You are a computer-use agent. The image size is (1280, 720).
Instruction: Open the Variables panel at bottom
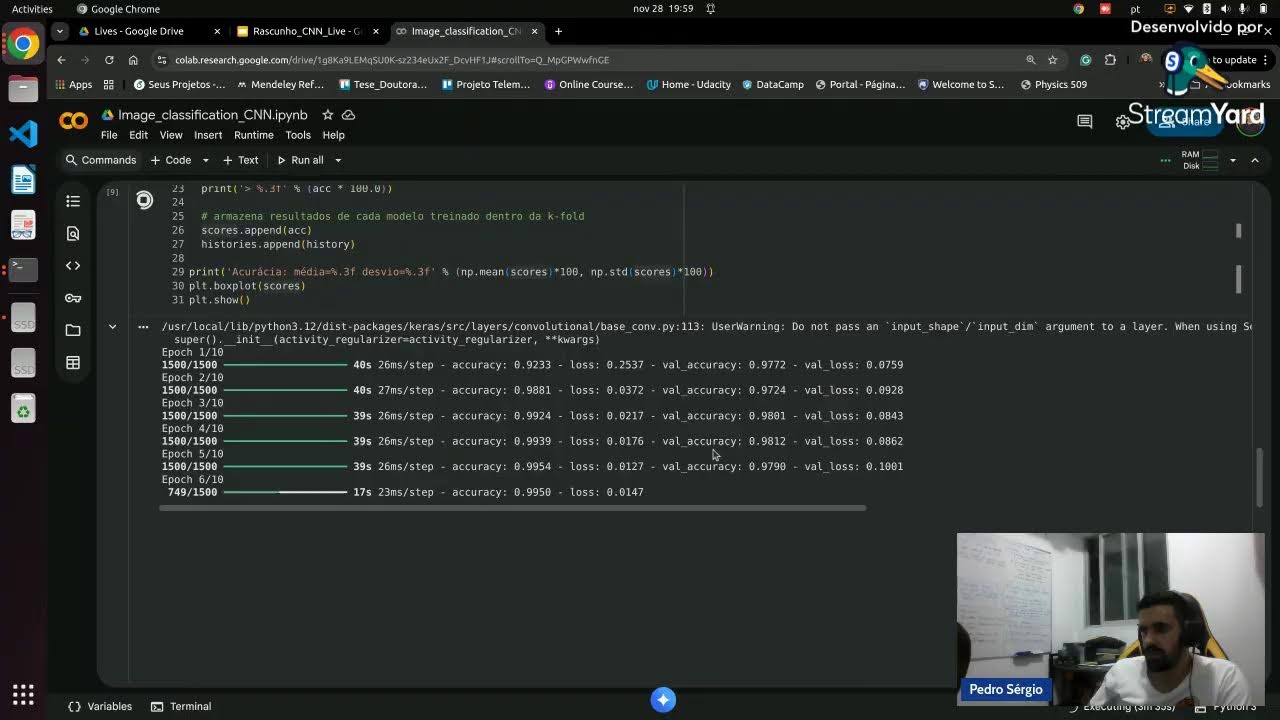100,706
